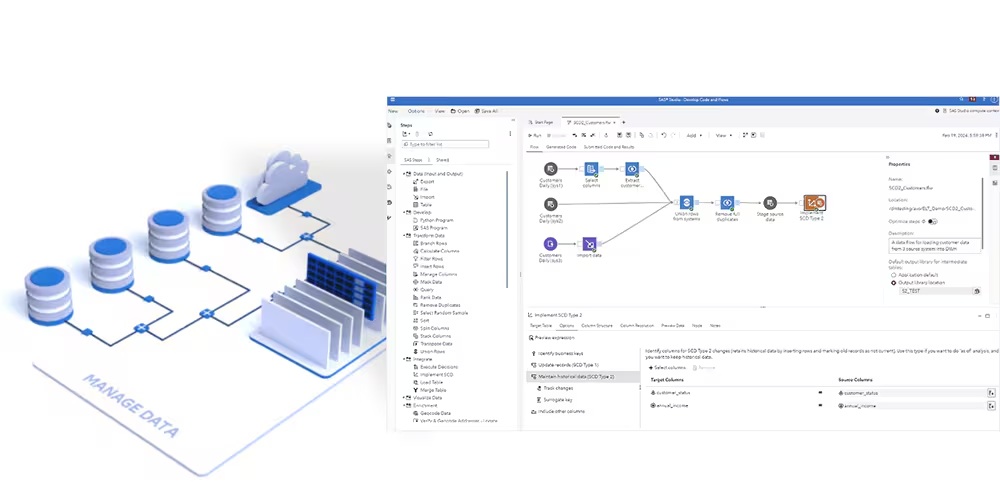Toggle the Optimize steps switch
This screenshot has height=483, width=1000.
933,221
